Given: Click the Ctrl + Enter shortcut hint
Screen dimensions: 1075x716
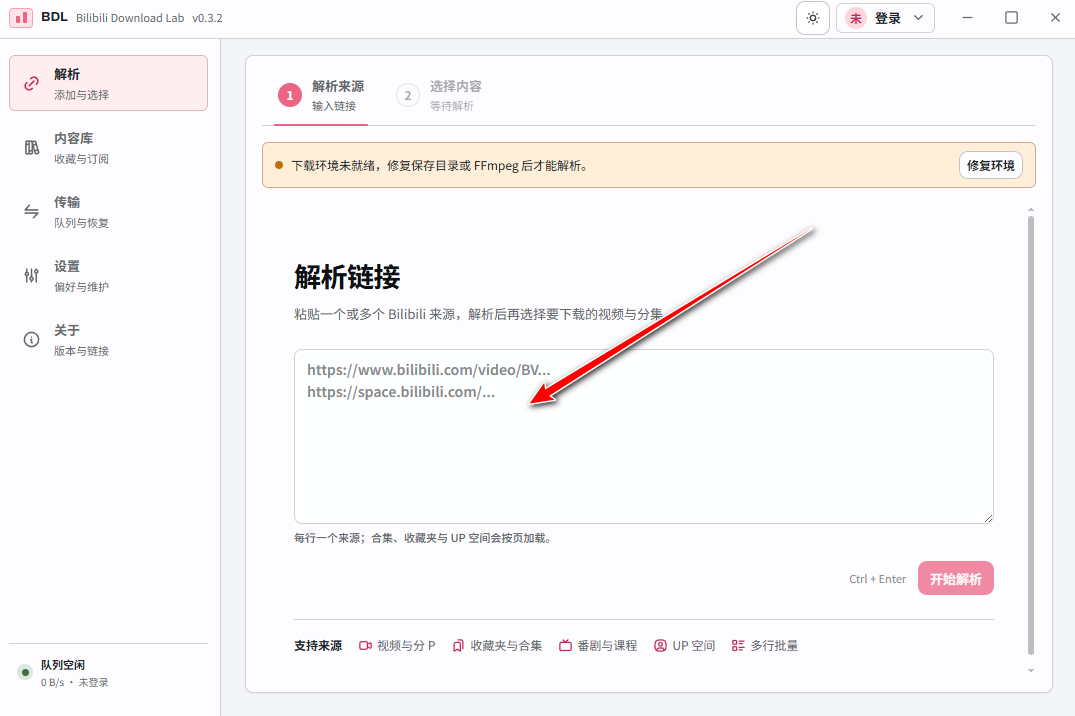Looking at the screenshot, I should pos(877,579).
